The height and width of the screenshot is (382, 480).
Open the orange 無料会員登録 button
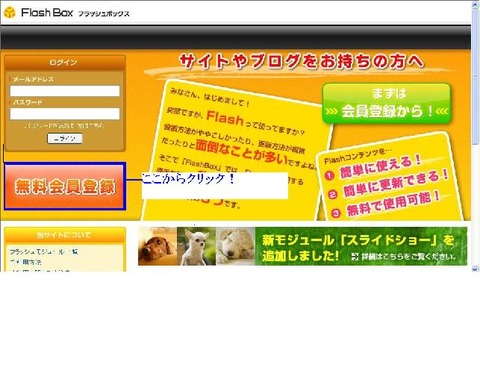(65, 186)
